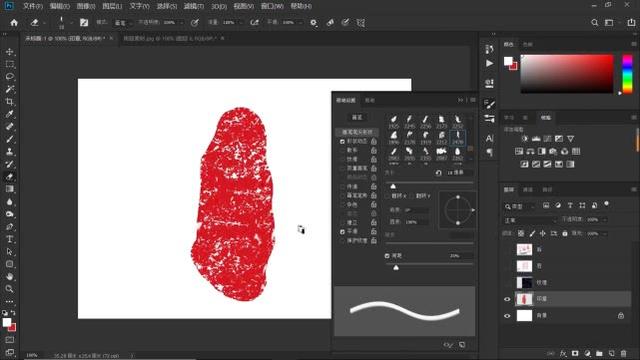The height and width of the screenshot is (360, 640).
Task: Select the Lasso tool in the toolbar
Action: 10,77
